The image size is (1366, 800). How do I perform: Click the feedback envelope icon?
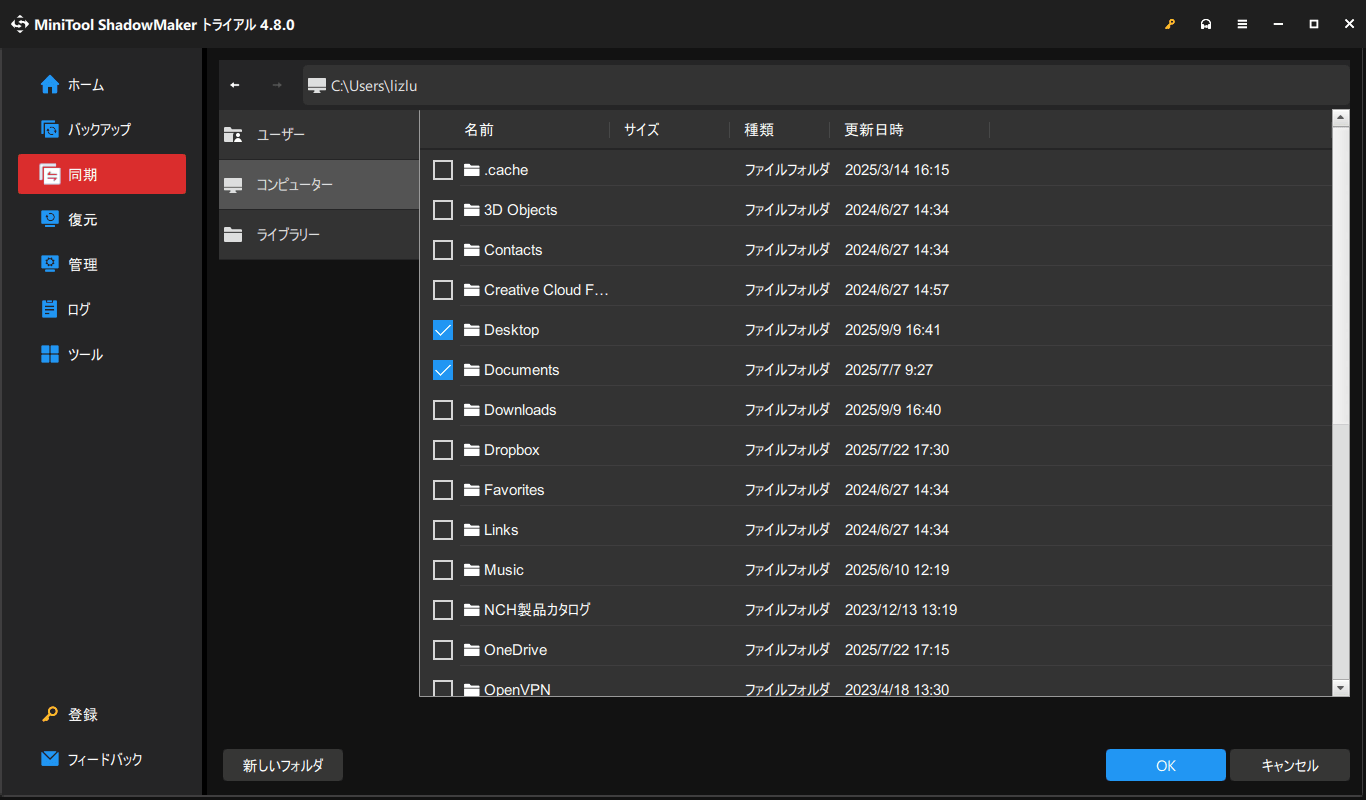pos(50,759)
